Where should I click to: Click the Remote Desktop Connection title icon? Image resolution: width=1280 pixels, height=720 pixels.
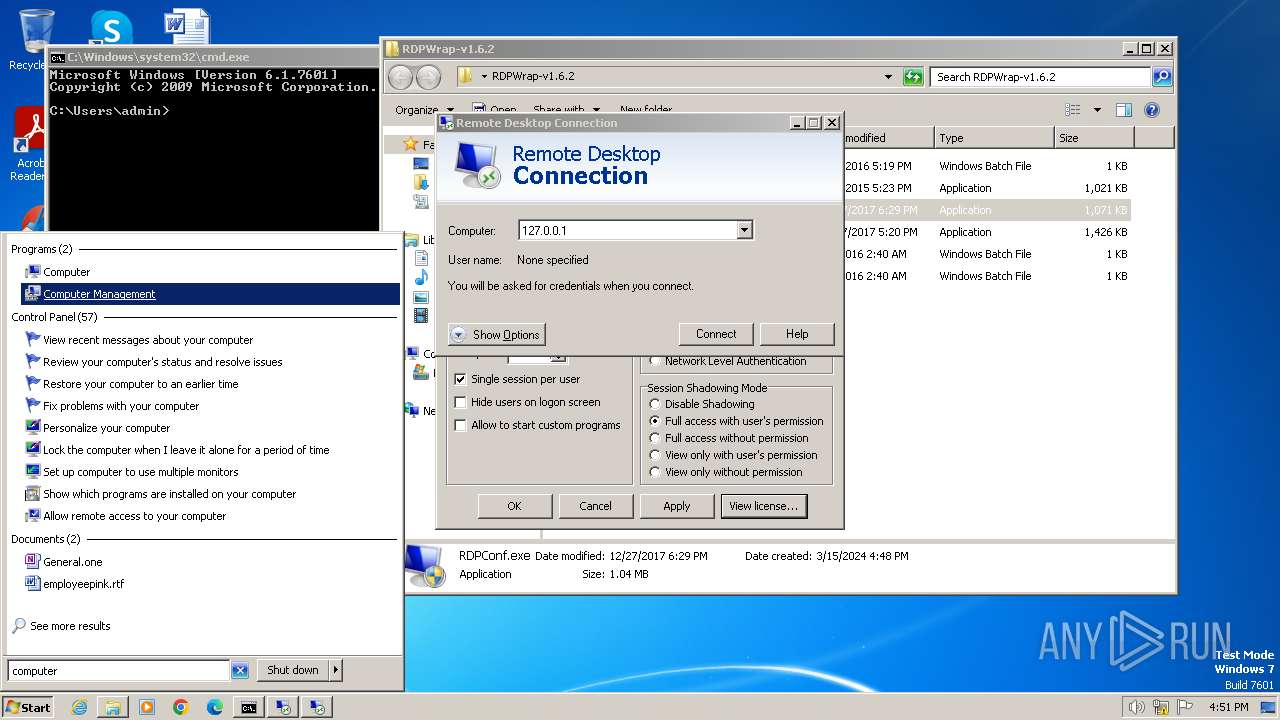click(447, 123)
